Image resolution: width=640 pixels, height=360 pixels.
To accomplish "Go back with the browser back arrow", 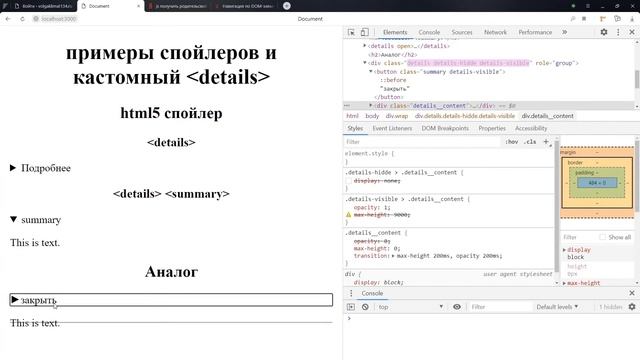I will [8, 19].
